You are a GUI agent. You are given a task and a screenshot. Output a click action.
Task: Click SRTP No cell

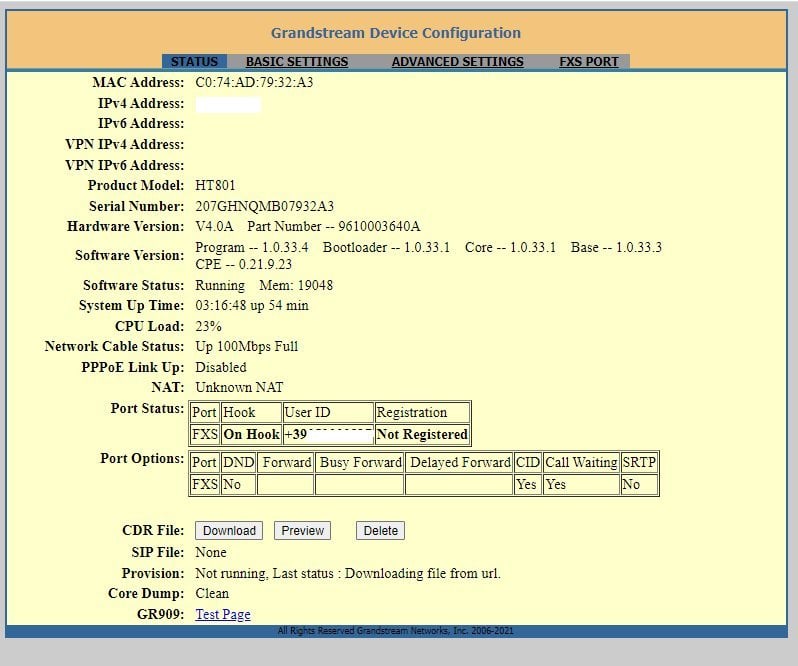pyautogui.click(x=640, y=484)
